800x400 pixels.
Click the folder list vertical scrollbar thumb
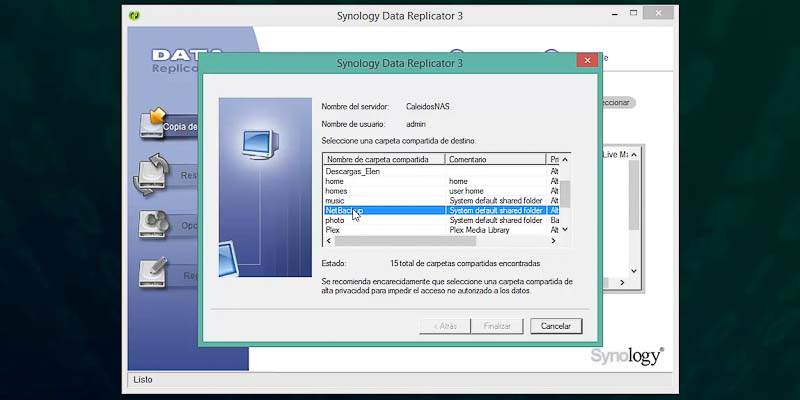[565, 194]
